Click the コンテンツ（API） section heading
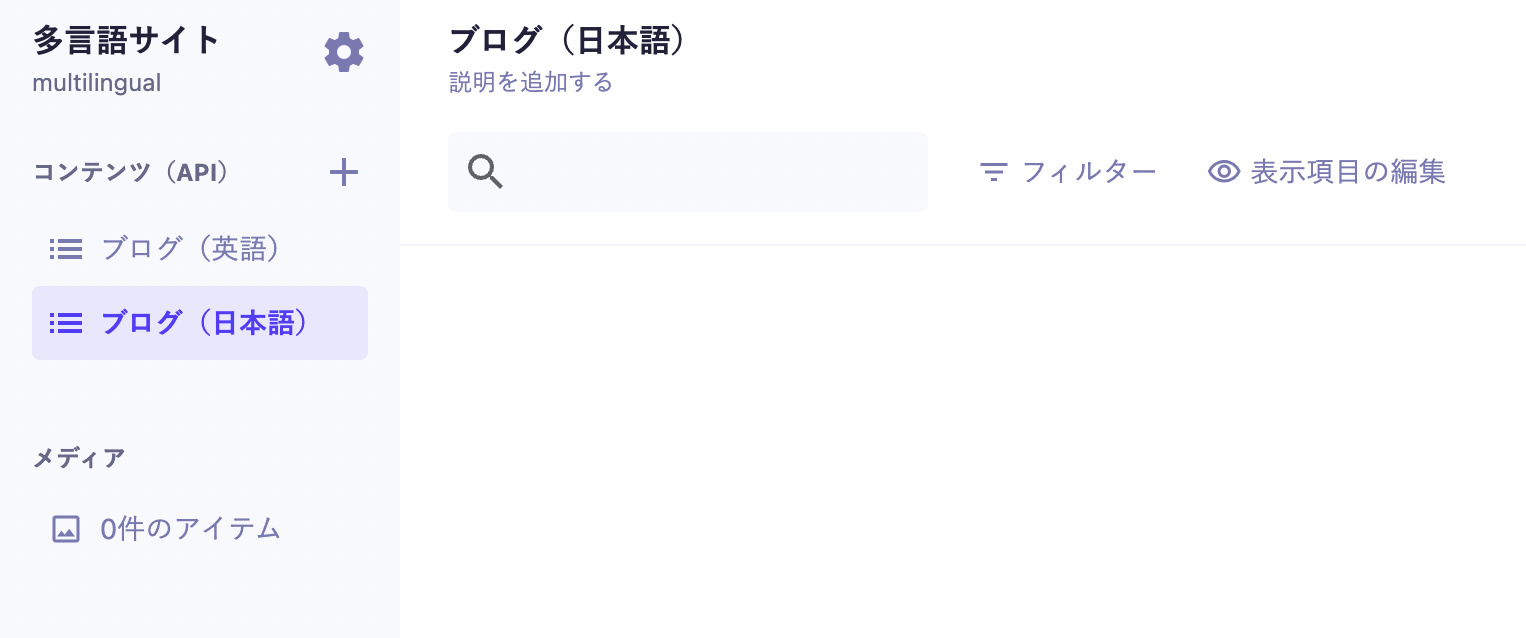The image size is (1526, 638). [132, 172]
